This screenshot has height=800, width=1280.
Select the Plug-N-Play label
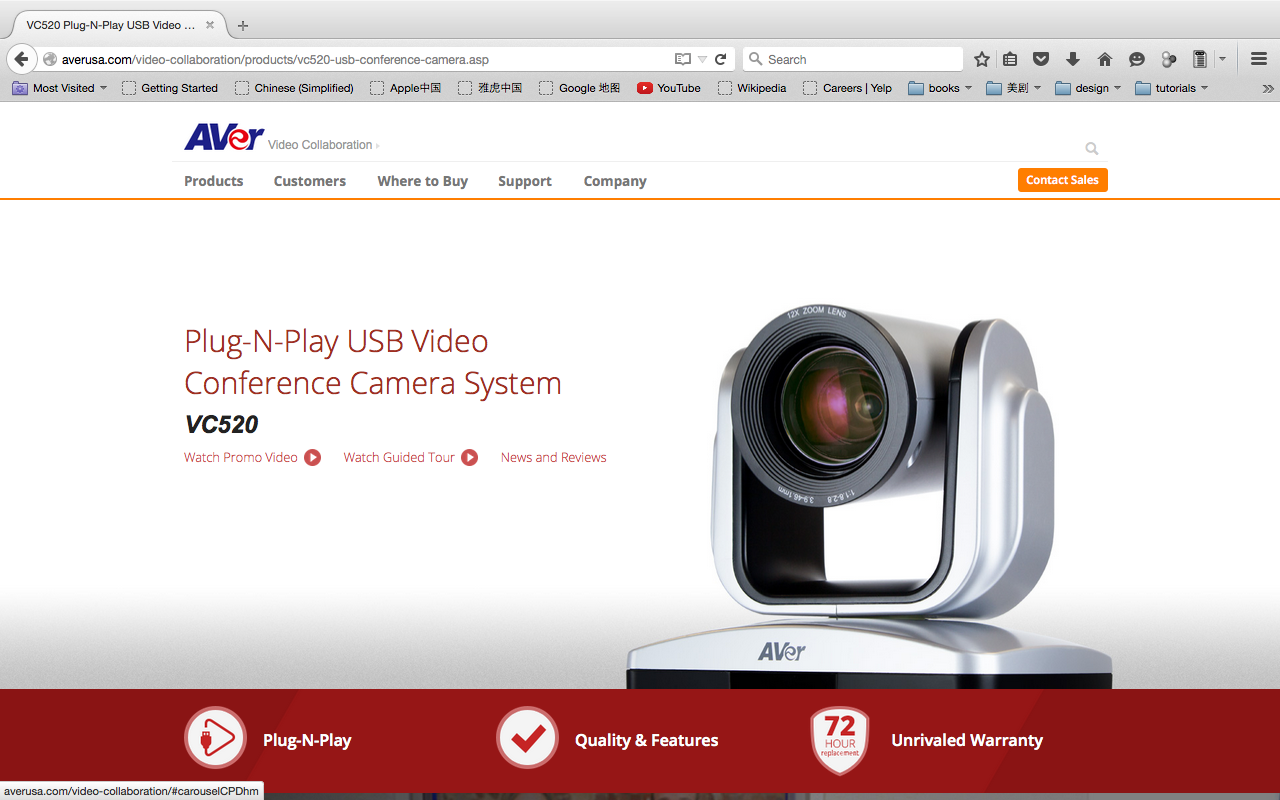coord(307,740)
